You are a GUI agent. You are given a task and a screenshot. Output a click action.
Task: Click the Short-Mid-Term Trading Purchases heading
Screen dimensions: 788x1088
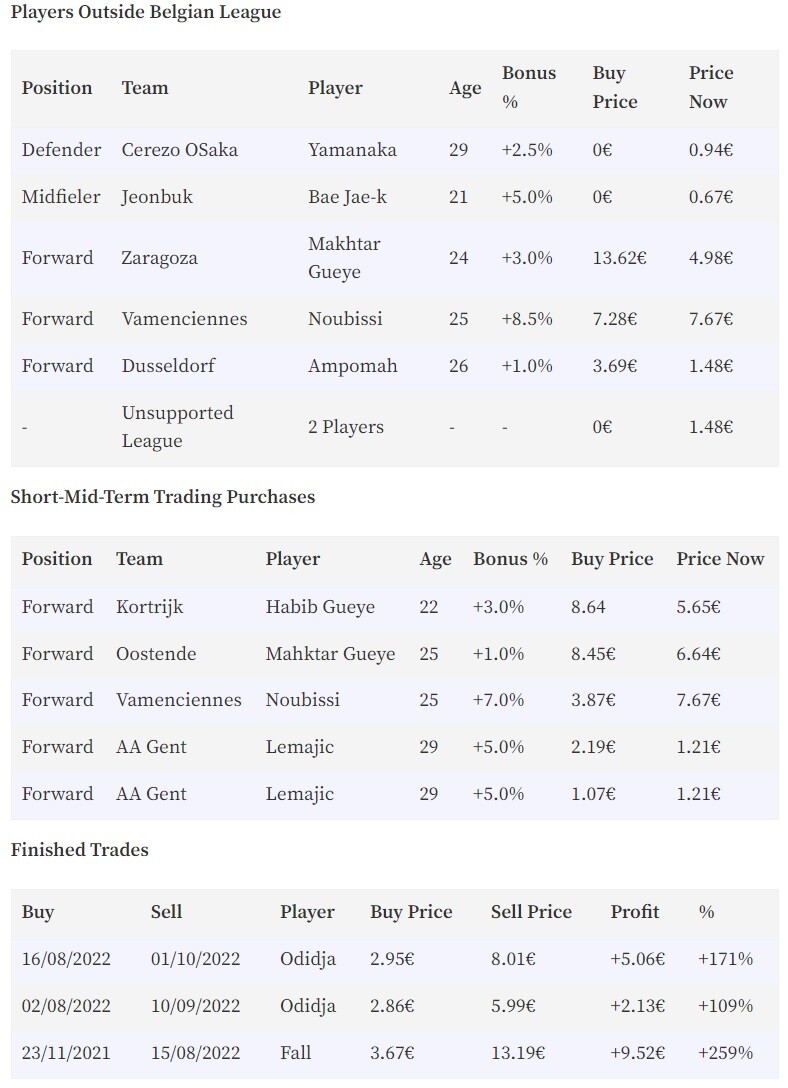point(163,497)
